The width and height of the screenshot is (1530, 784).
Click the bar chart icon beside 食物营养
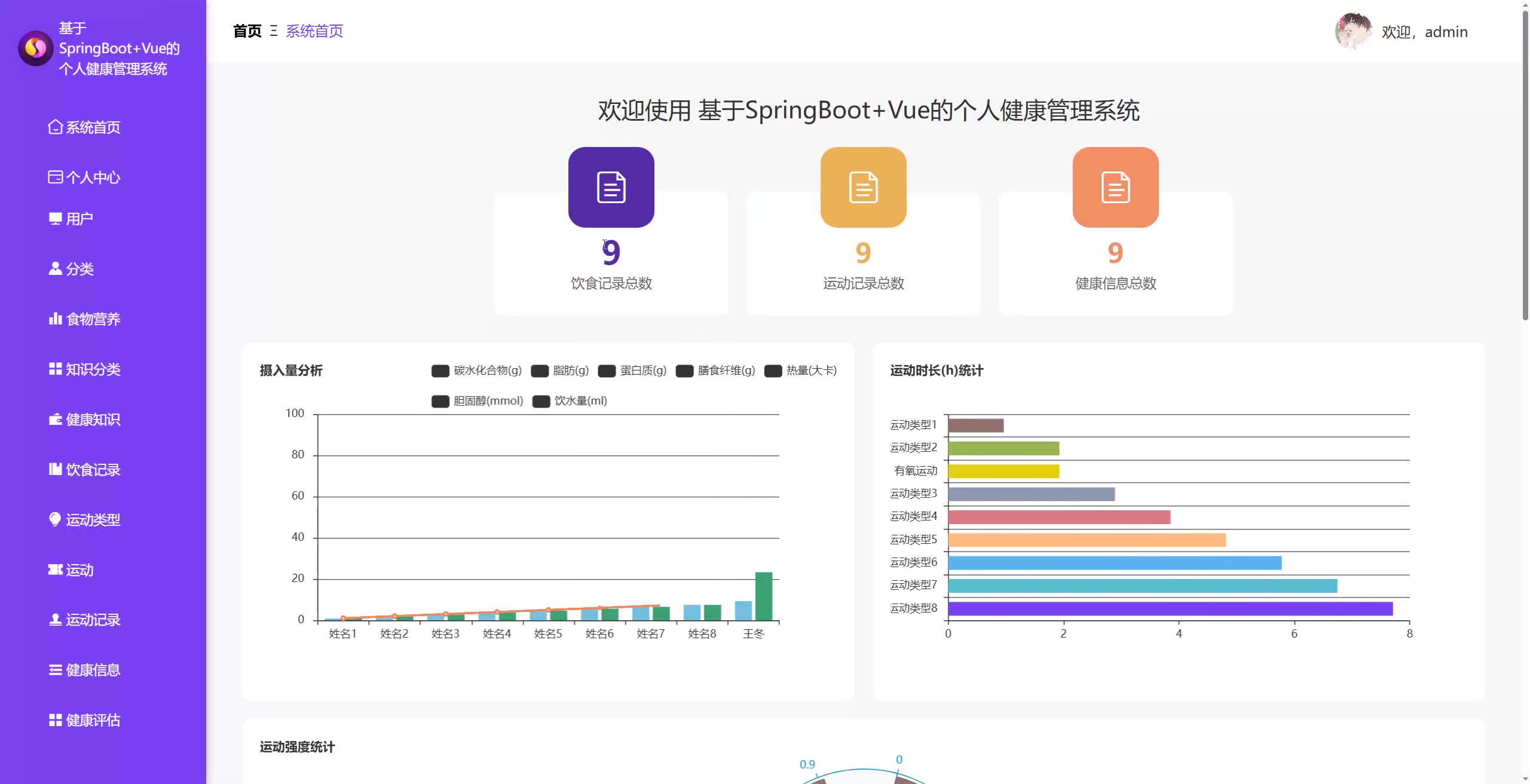click(x=55, y=319)
